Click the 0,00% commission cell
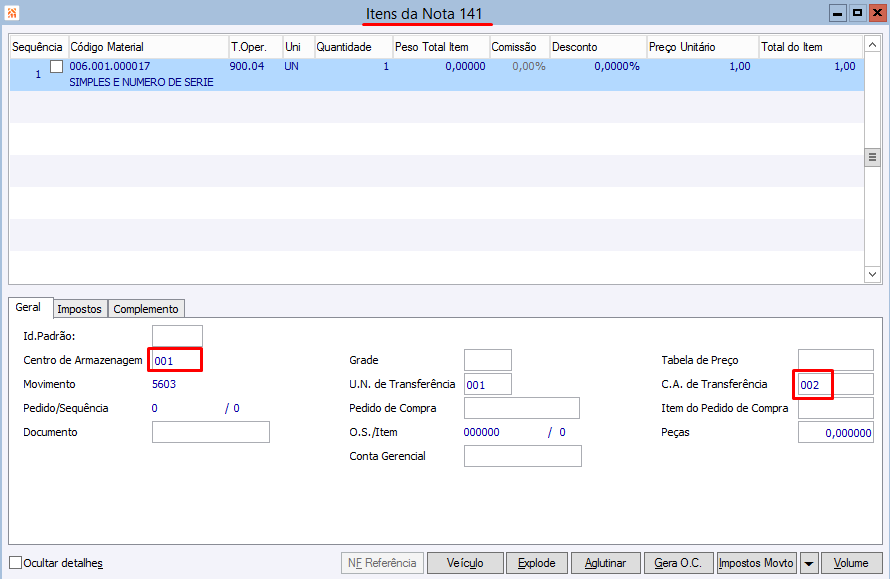Screen dimensions: 890x579 [x=528, y=66]
